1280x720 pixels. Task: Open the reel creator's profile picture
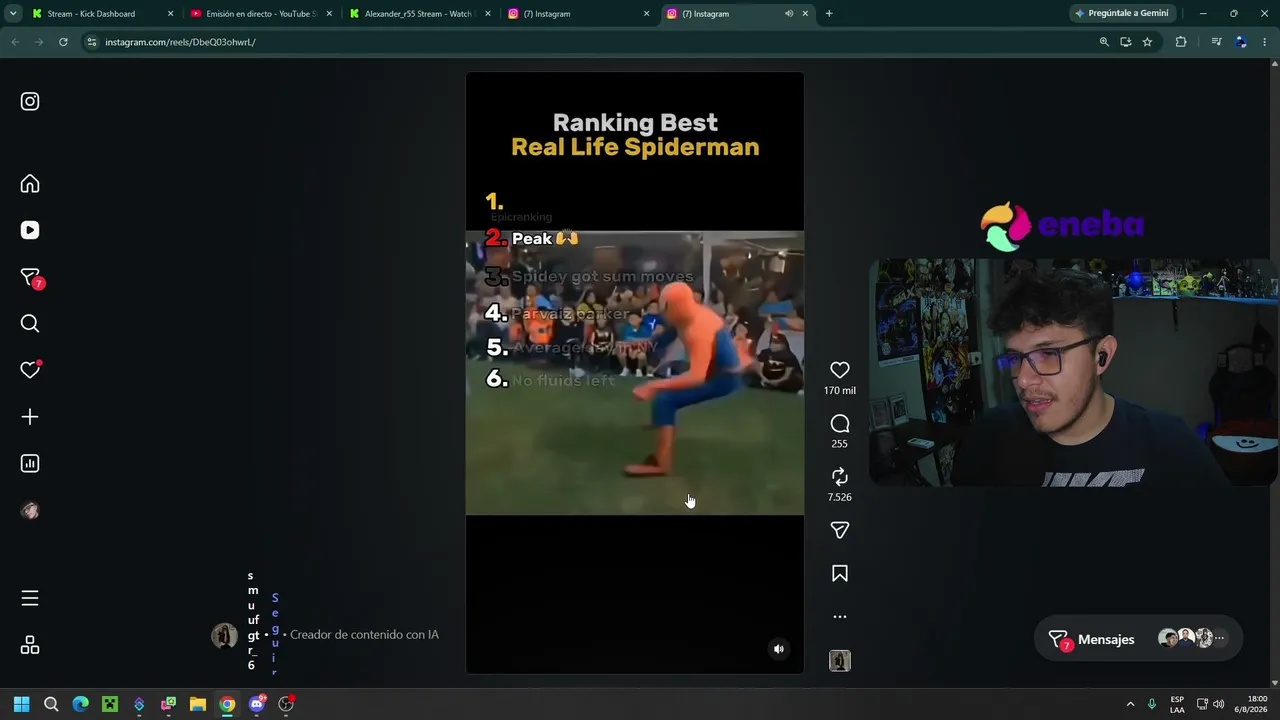[x=224, y=635]
